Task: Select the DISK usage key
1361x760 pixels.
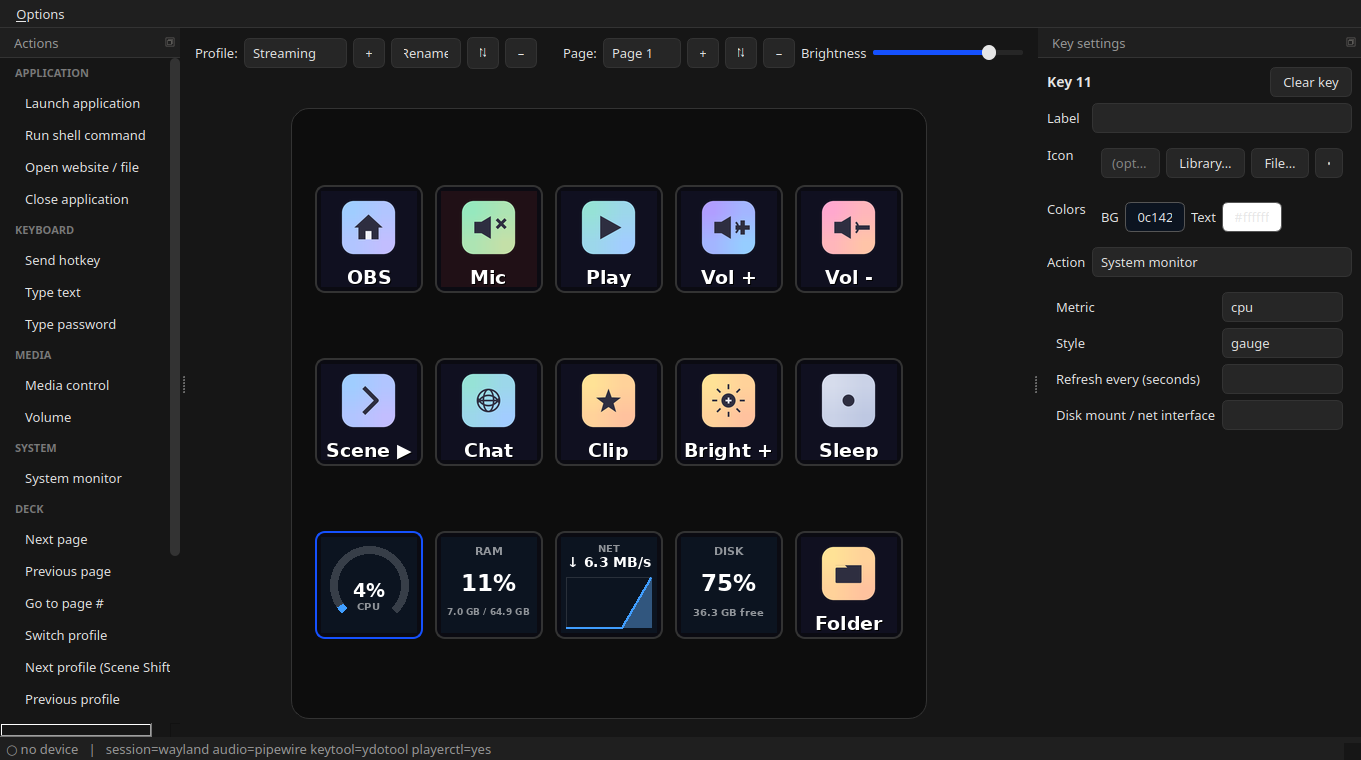Action: click(729, 585)
